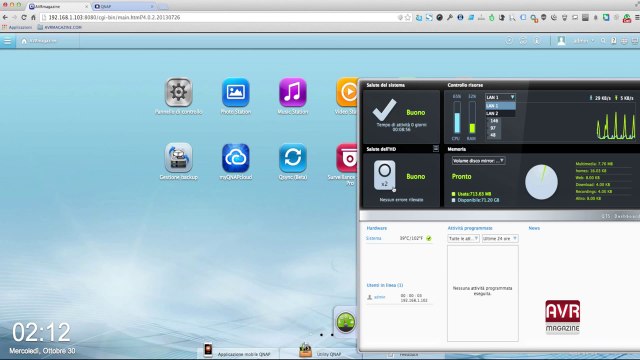Click the RAM usage bar
This screenshot has width=640, height=360.
(x=472, y=118)
